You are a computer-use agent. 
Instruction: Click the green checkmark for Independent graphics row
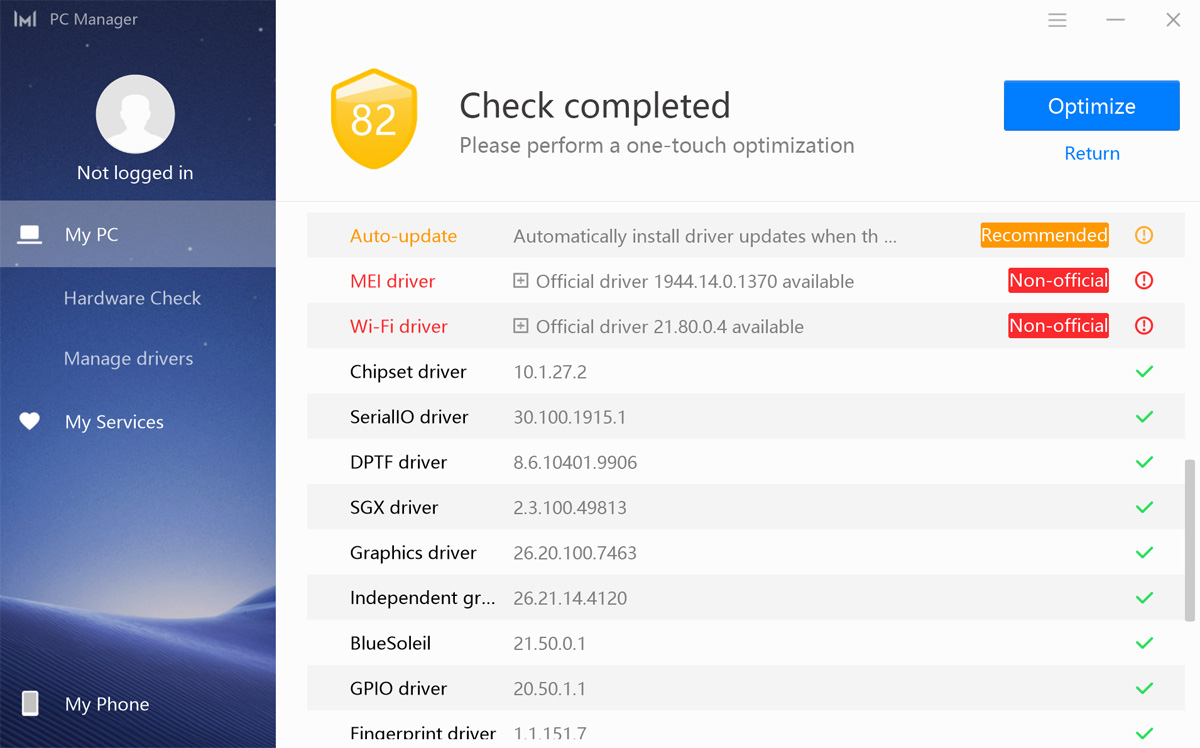[1145, 598]
